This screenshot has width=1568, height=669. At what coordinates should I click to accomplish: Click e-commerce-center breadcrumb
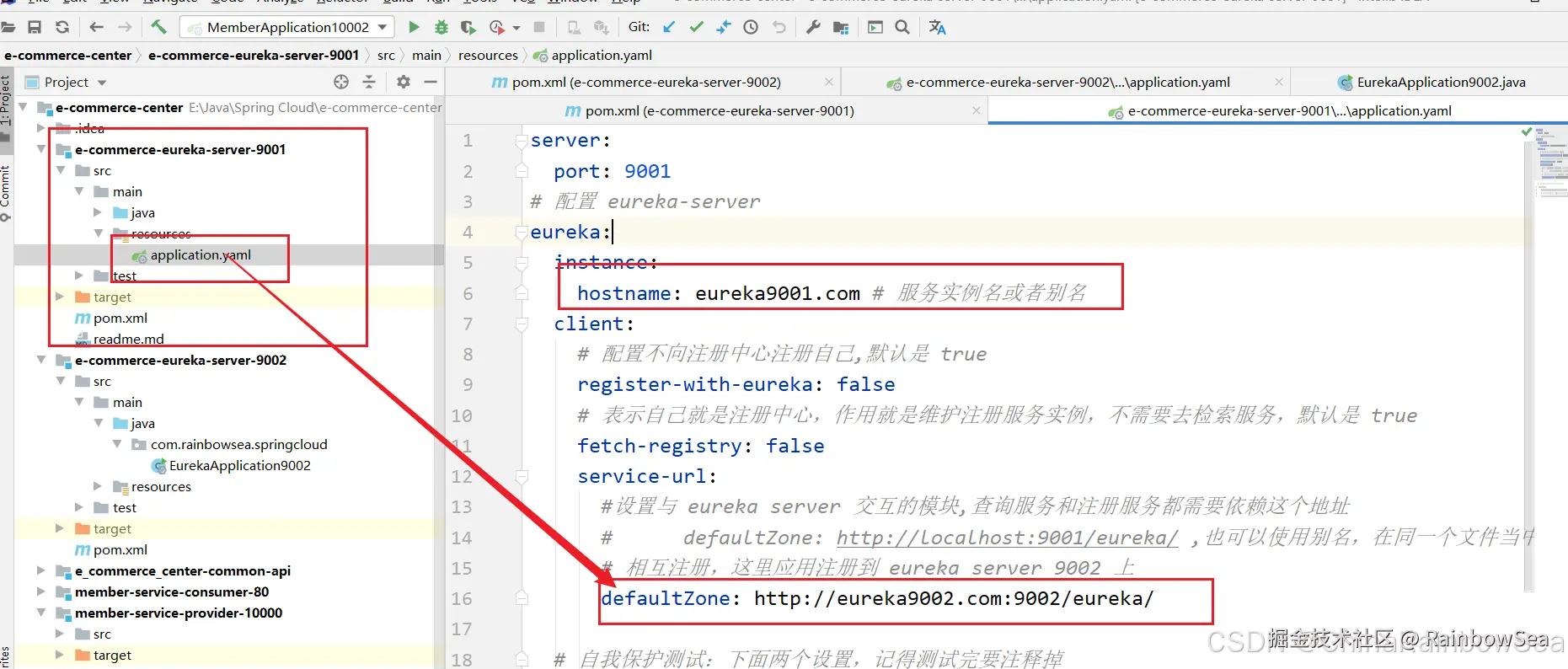[x=68, y=55]
